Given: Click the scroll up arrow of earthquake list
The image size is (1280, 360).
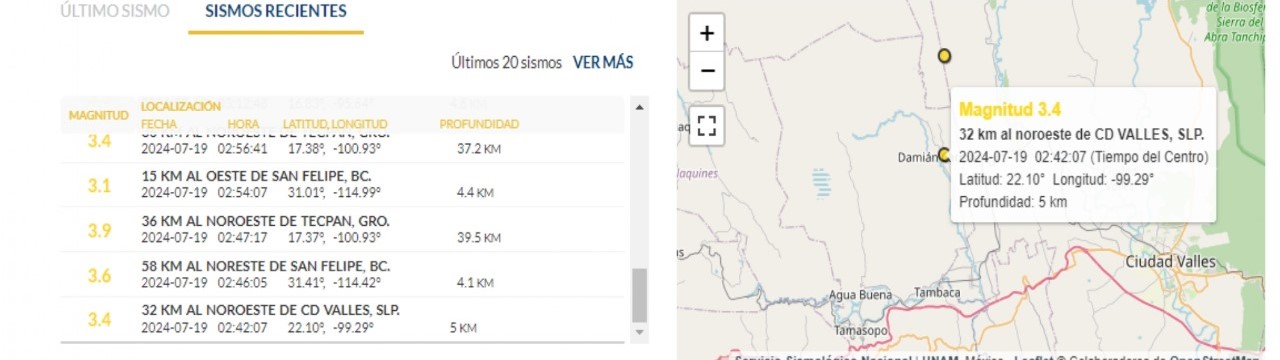Looking at the screenshot, I should click(640, 106).
